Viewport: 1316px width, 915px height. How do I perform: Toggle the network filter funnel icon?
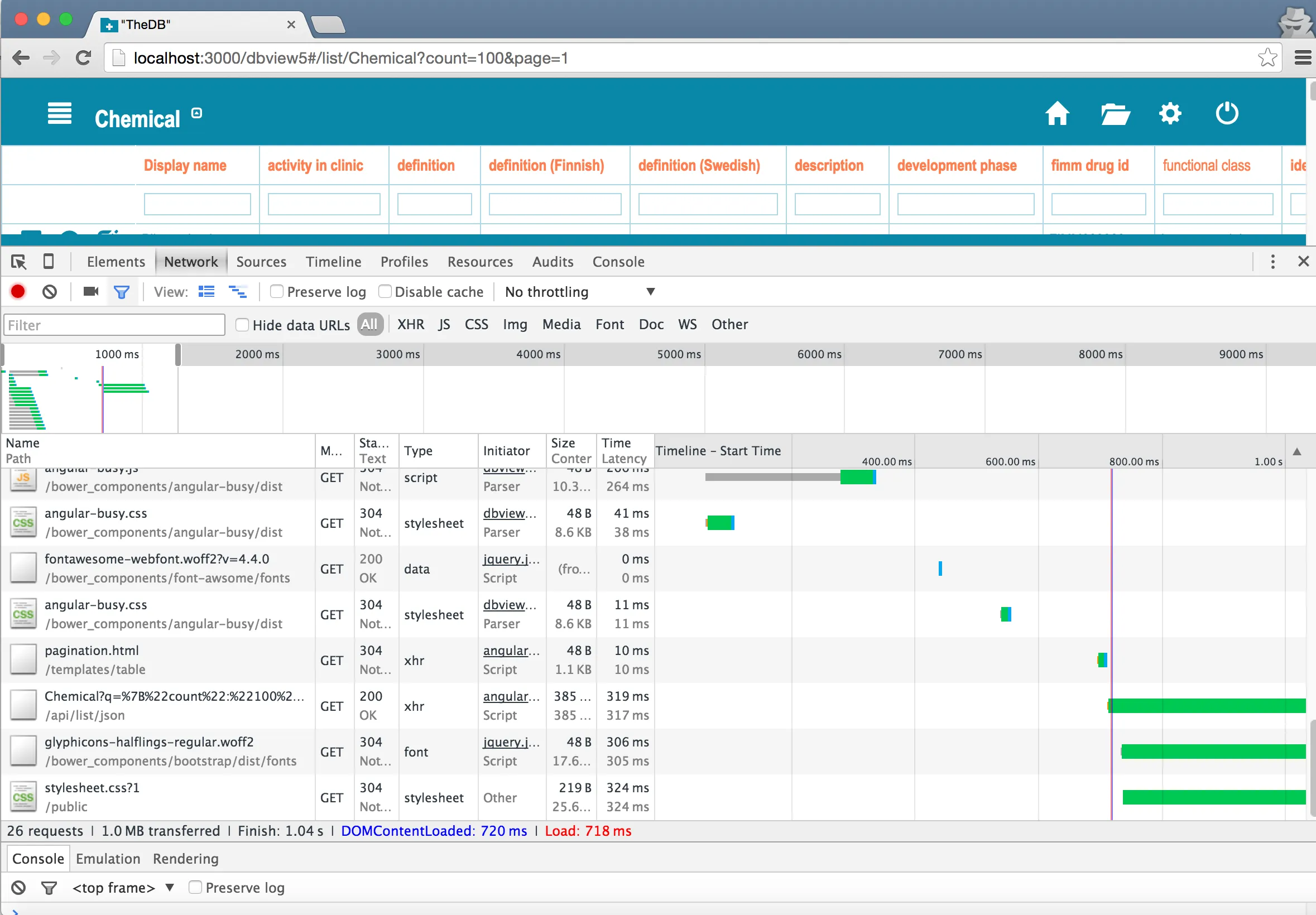pos(122,292)
